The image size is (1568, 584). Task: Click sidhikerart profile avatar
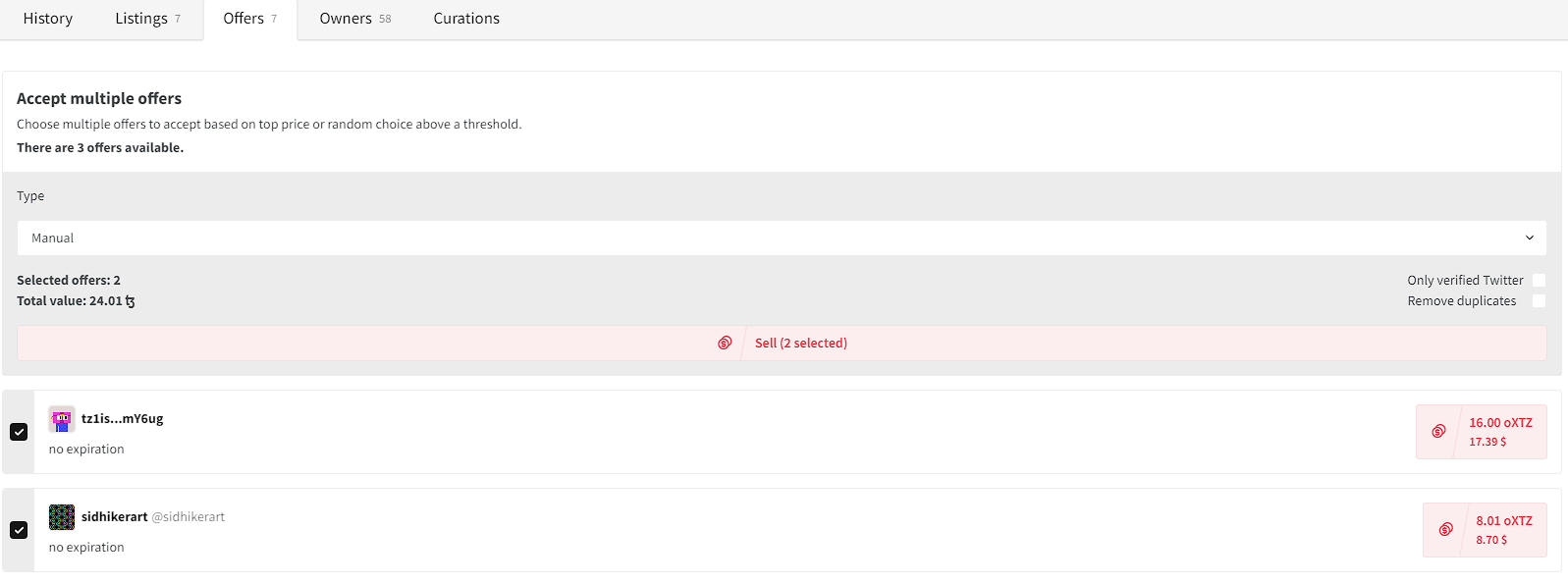pos(62,517)
